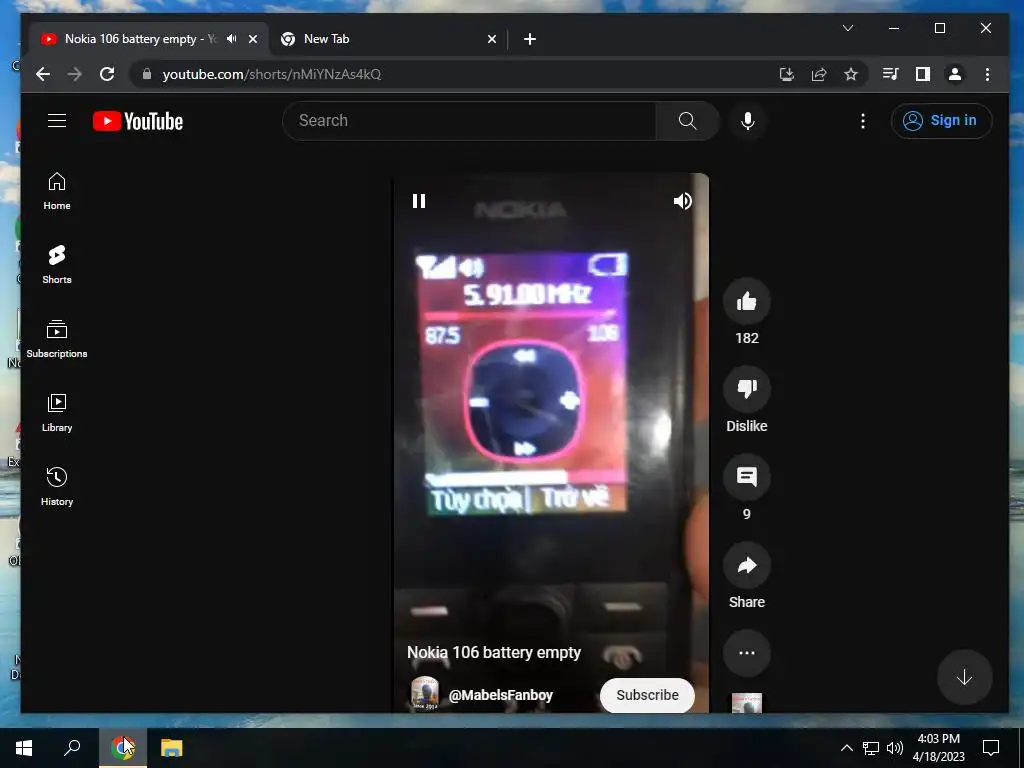
Task: Click the MabelsFanboy channel avatar
Action: coord(424,694)
